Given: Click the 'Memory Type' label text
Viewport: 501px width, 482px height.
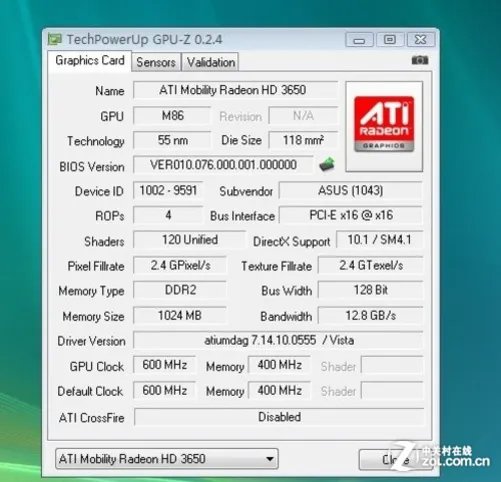Looking at the screenshot, I should [x=91, y=291].
